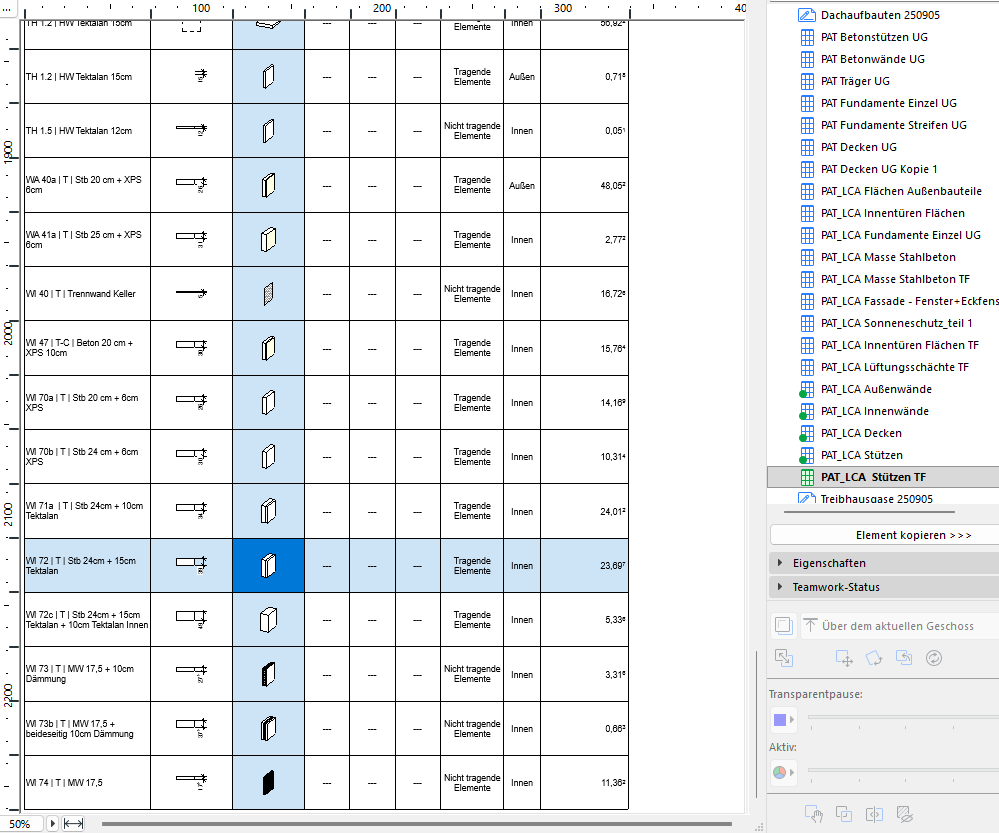999x833 pixels.
Task: Click the Rotate element icon
Action: 873,660
